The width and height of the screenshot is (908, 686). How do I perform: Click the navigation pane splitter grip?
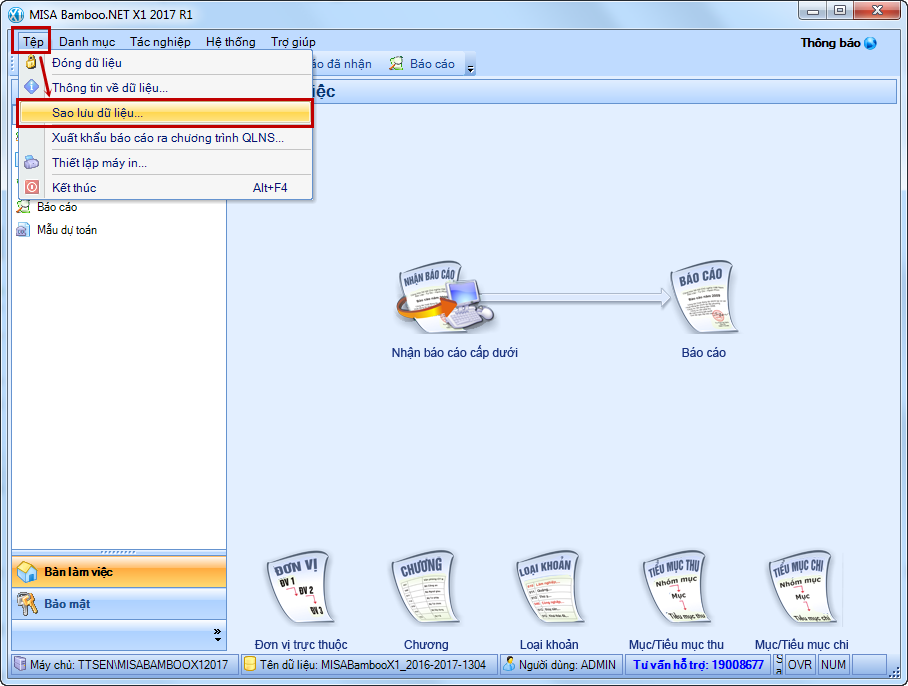119,552
